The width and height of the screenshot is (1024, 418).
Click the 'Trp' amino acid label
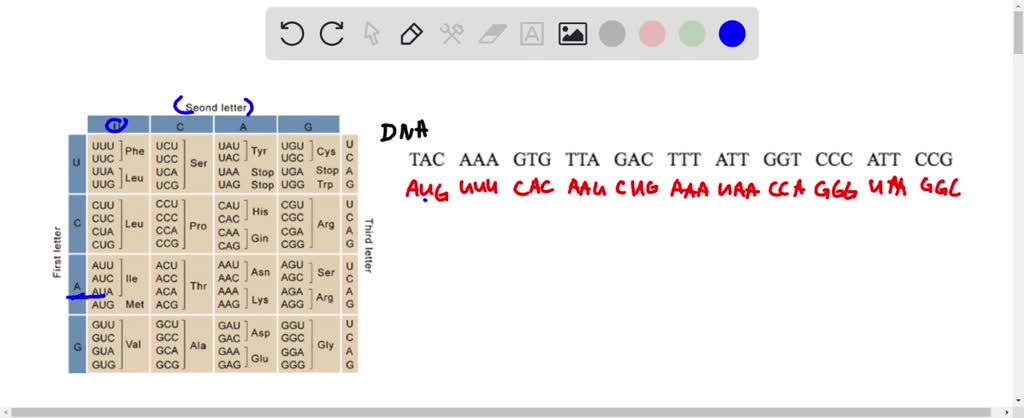point(326,184)
